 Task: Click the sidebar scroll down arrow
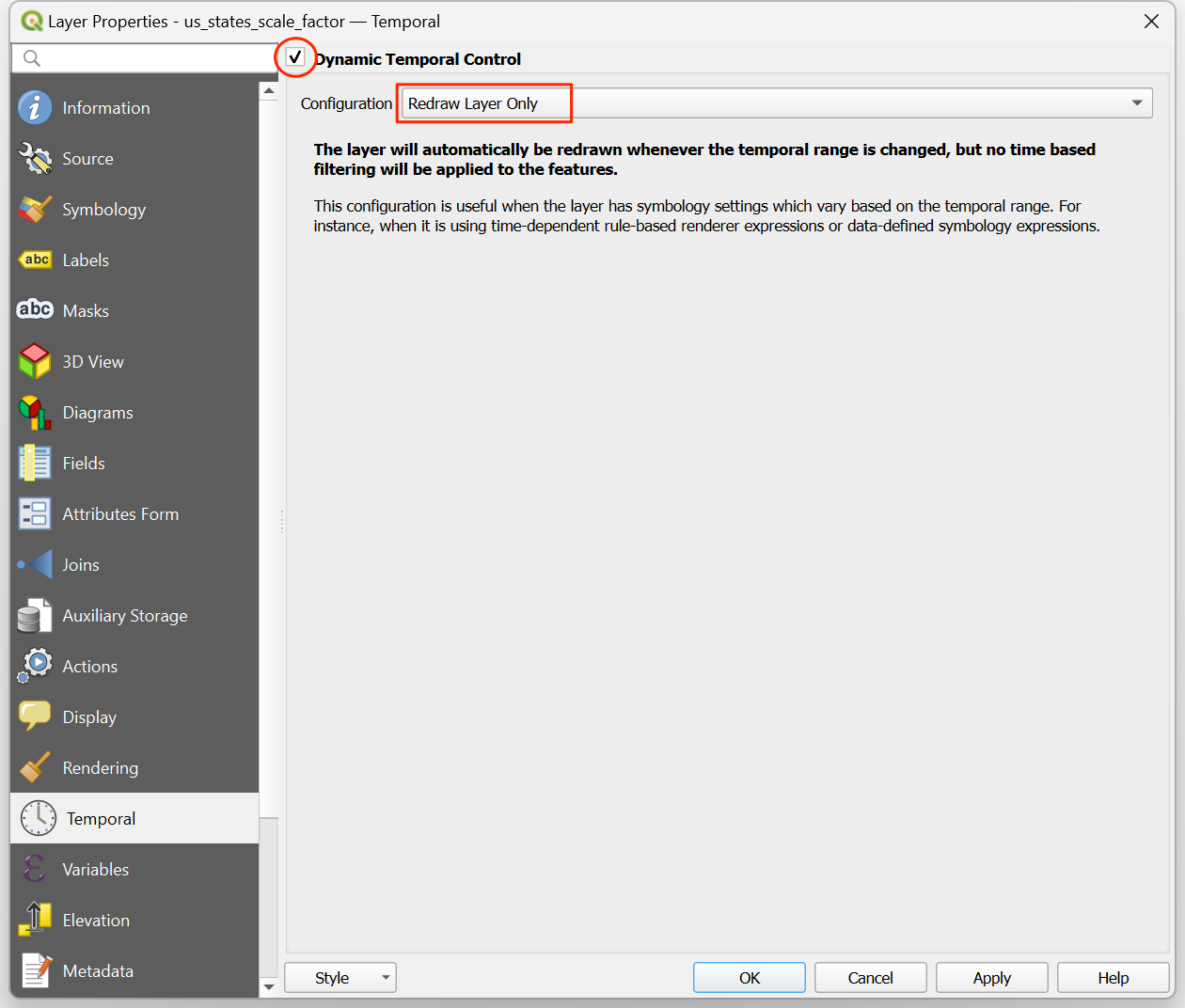coord(269,986)
